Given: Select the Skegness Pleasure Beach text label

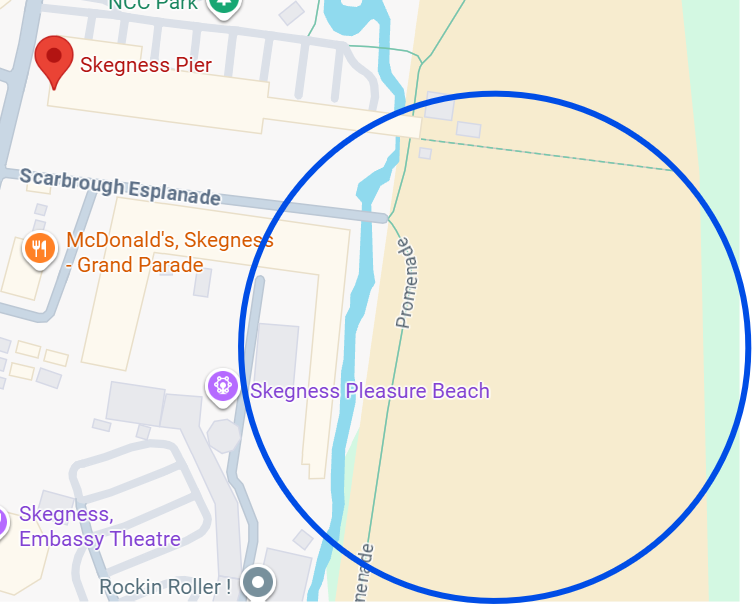Looking at the screenshot, I should pyautogui.click(x=370, y=391).
